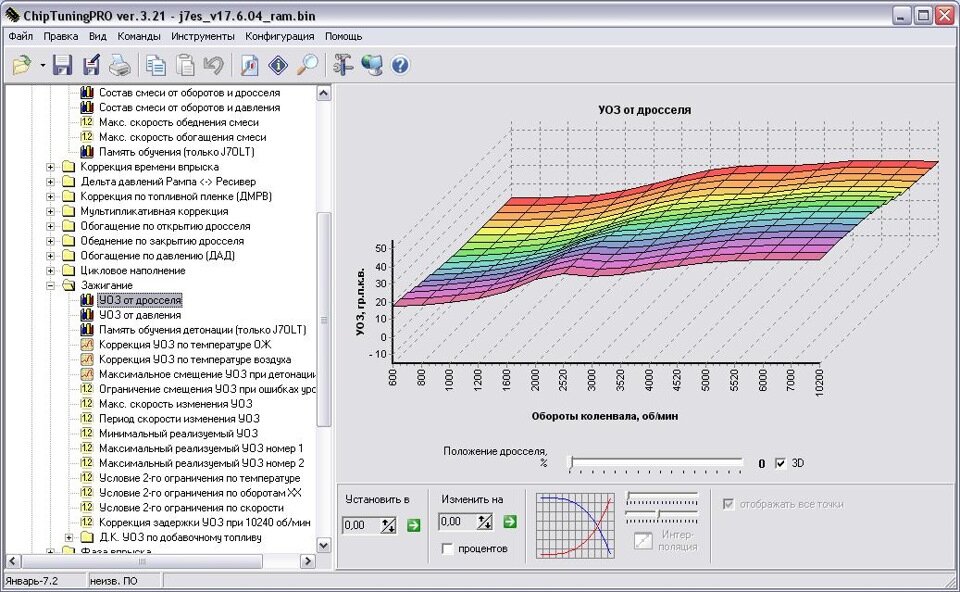Click the help question mark icon
The image size is (960, 592).
pos(398,65)
